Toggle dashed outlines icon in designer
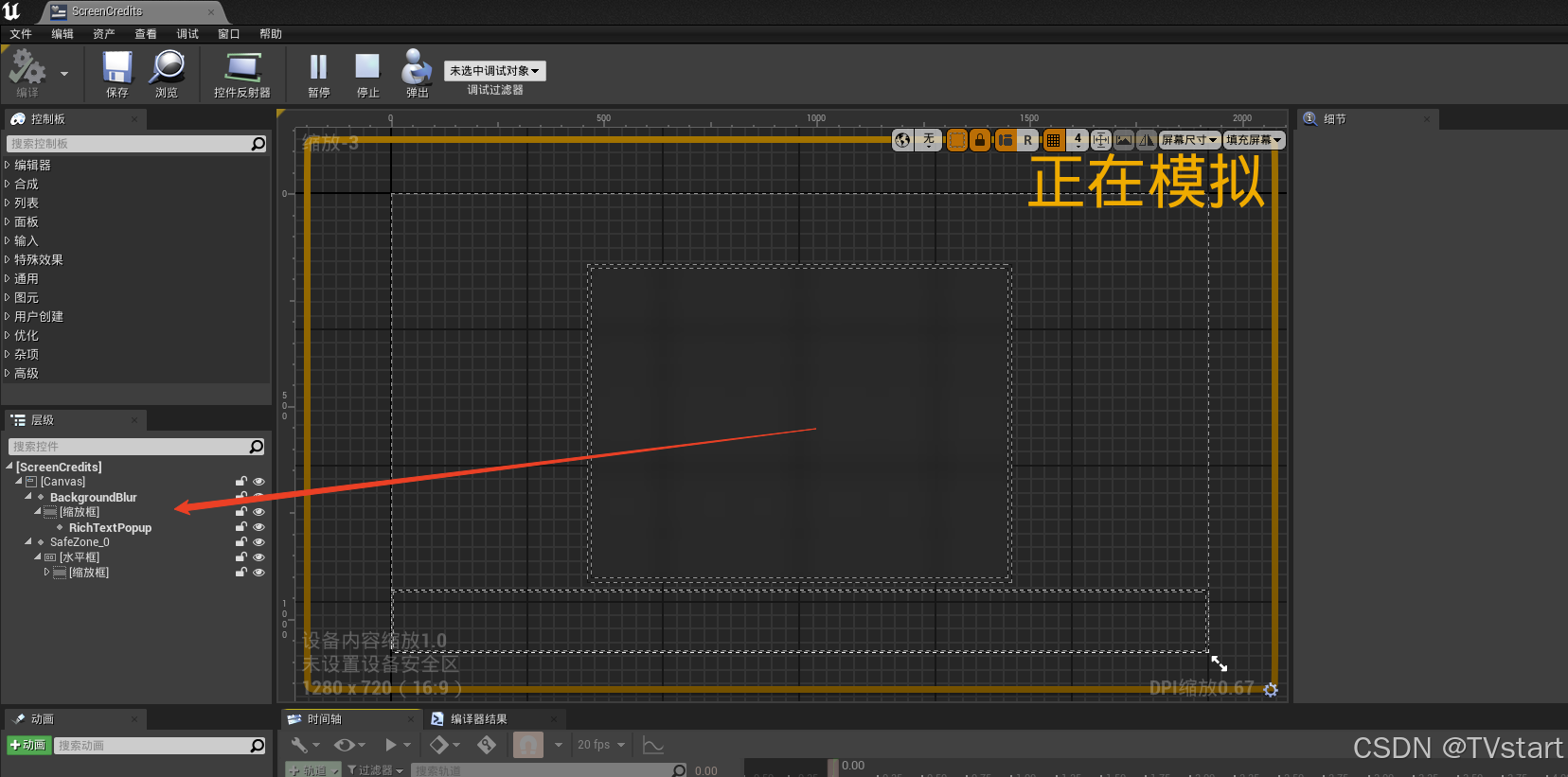The width and height of the screenshot is (1568, 777). (x=957, y=140)
